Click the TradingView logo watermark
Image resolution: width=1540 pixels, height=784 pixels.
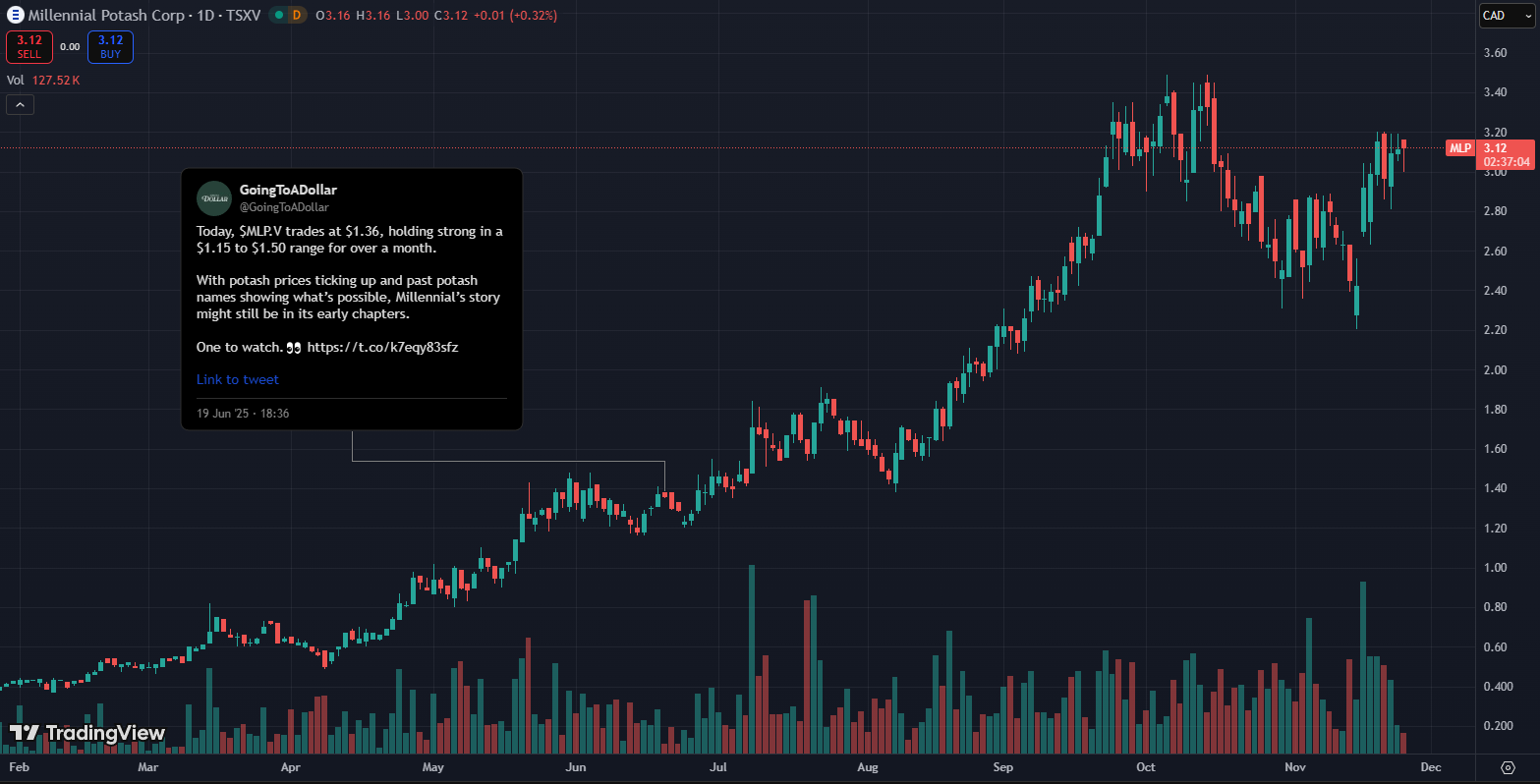(87, 733)
